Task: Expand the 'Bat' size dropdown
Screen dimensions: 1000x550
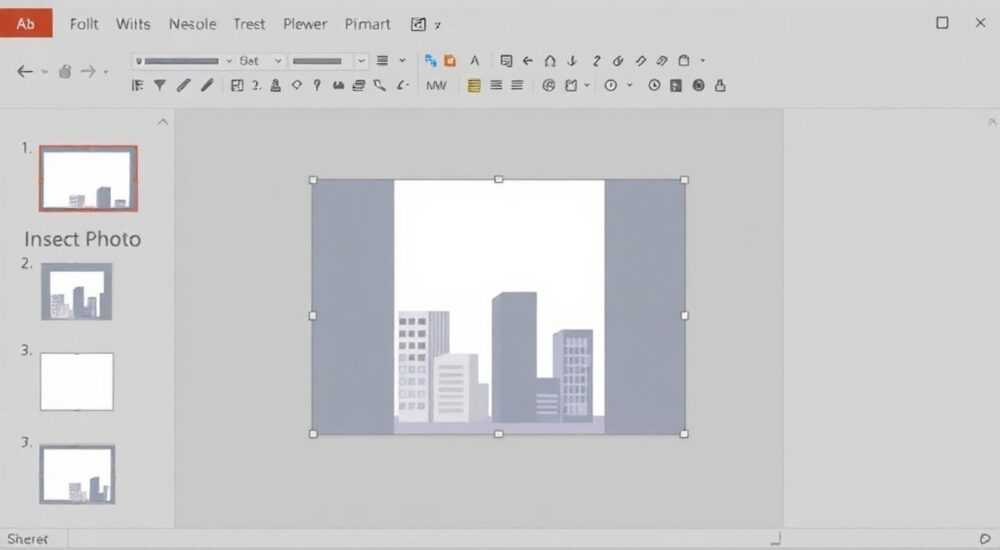Action: (260, 61)
